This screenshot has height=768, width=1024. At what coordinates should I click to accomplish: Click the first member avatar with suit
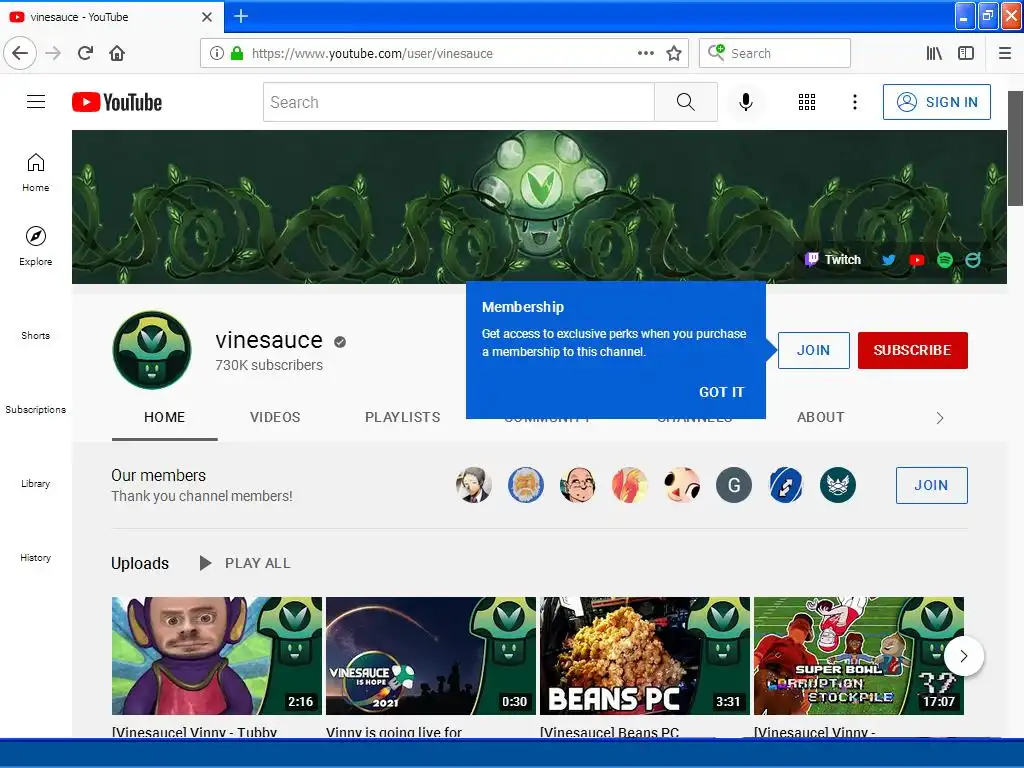click(474, 485)
